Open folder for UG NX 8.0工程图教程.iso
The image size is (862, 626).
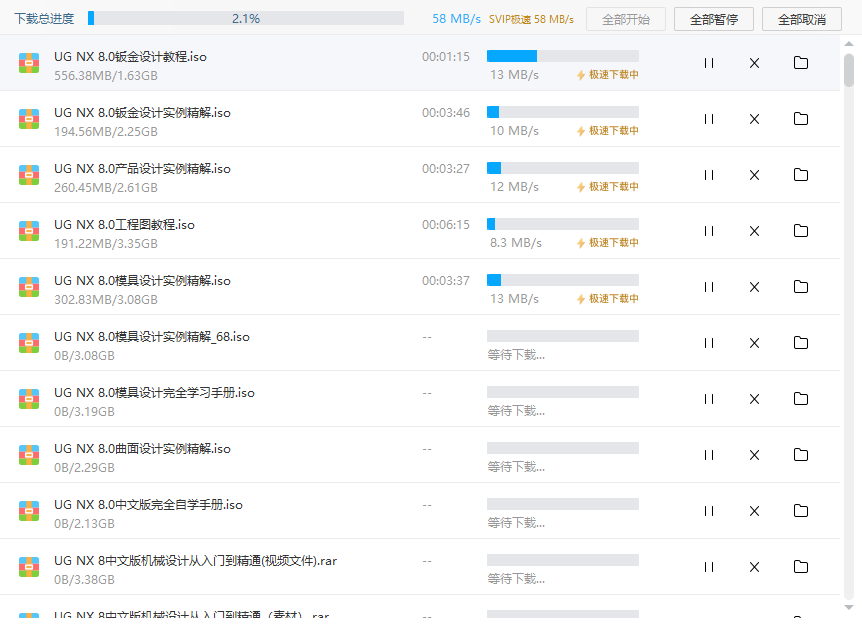[801, 231]
